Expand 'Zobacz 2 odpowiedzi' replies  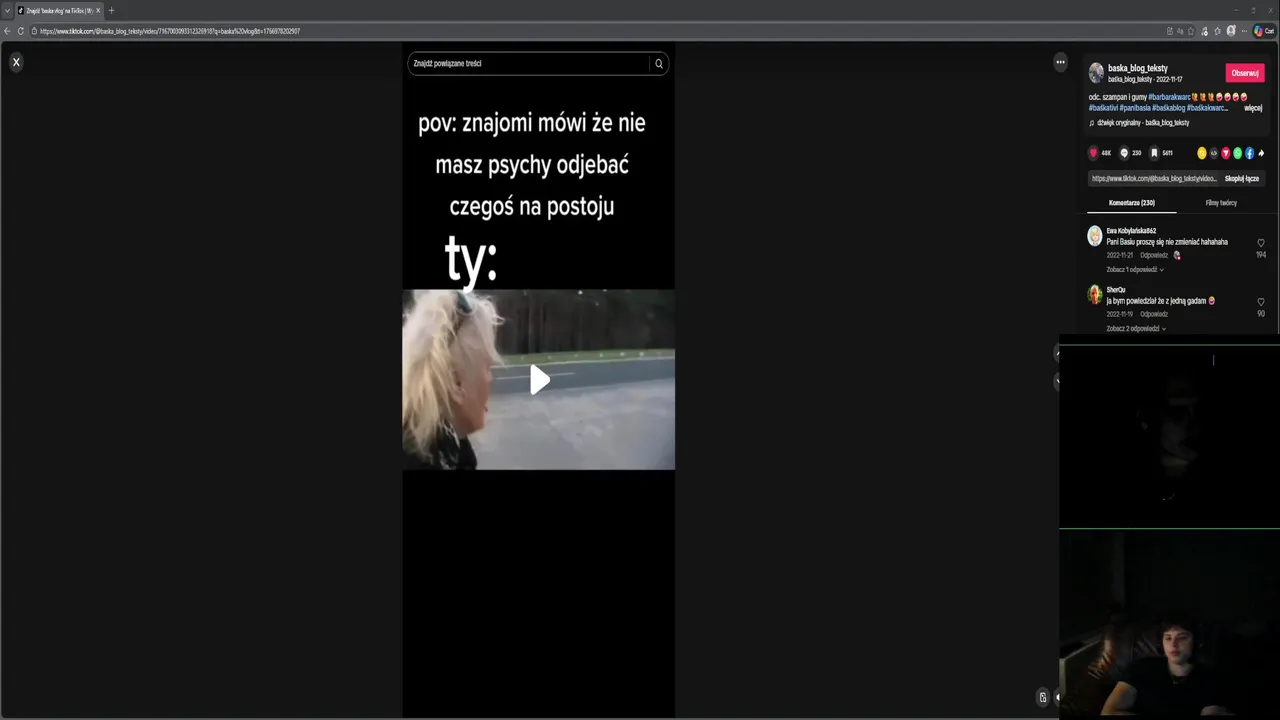pos(1136,329)
